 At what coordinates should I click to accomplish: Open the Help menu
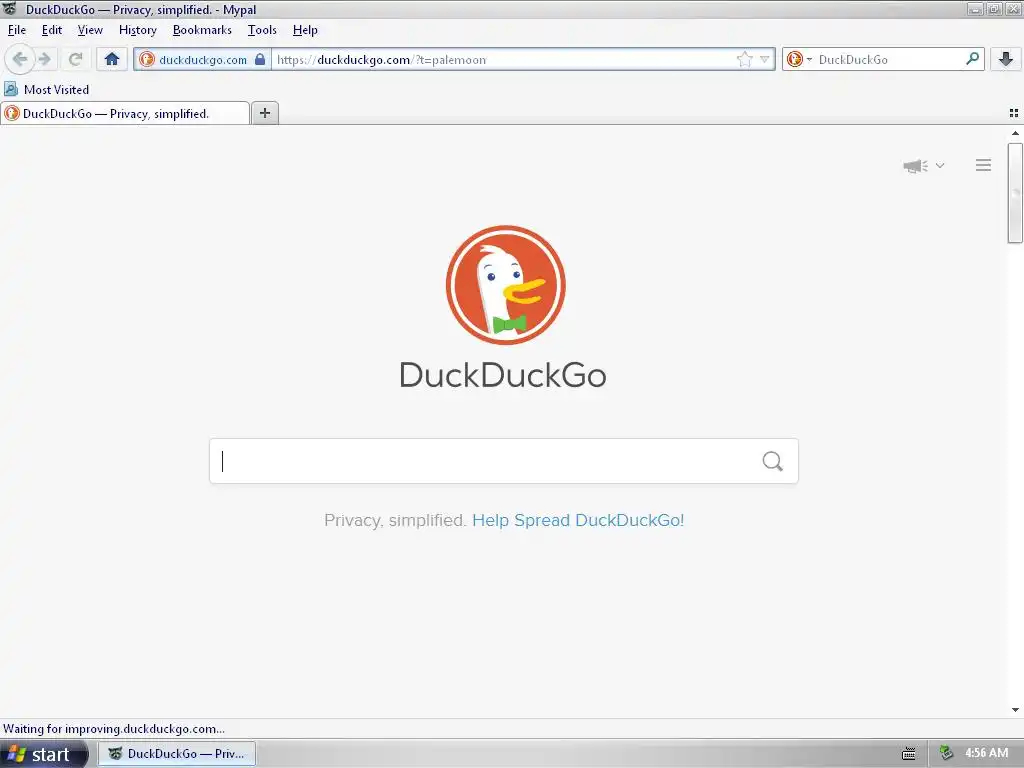[x=305, y=30]
